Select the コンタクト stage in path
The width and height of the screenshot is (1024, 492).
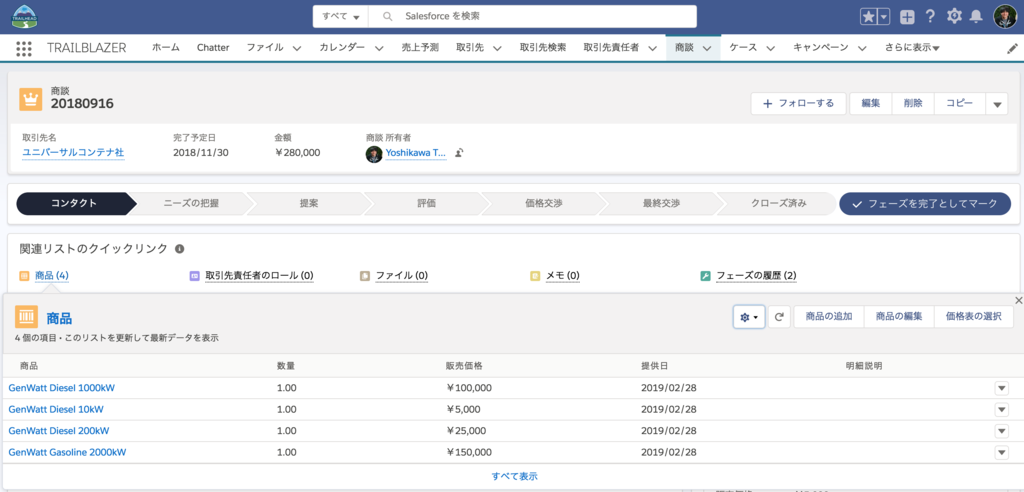click(74, 203)
